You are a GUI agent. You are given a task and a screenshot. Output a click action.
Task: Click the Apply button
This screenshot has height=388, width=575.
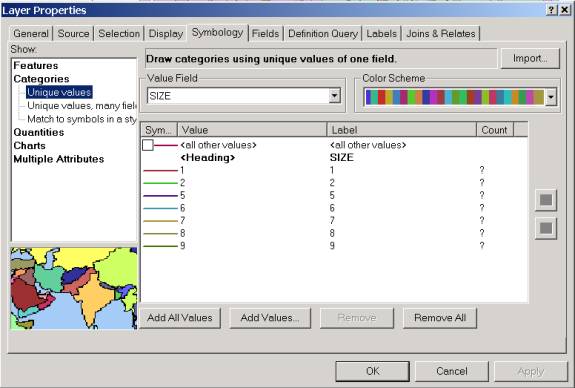pos(531,371)
